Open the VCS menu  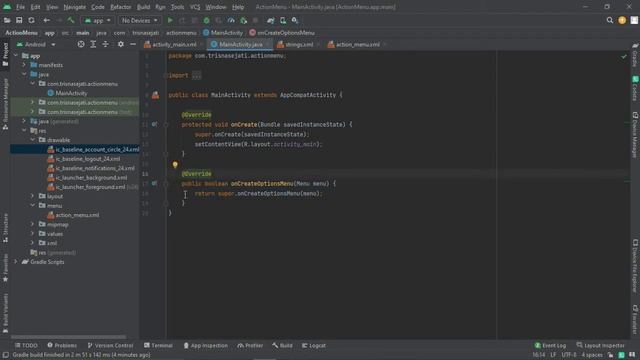[195, 7]
